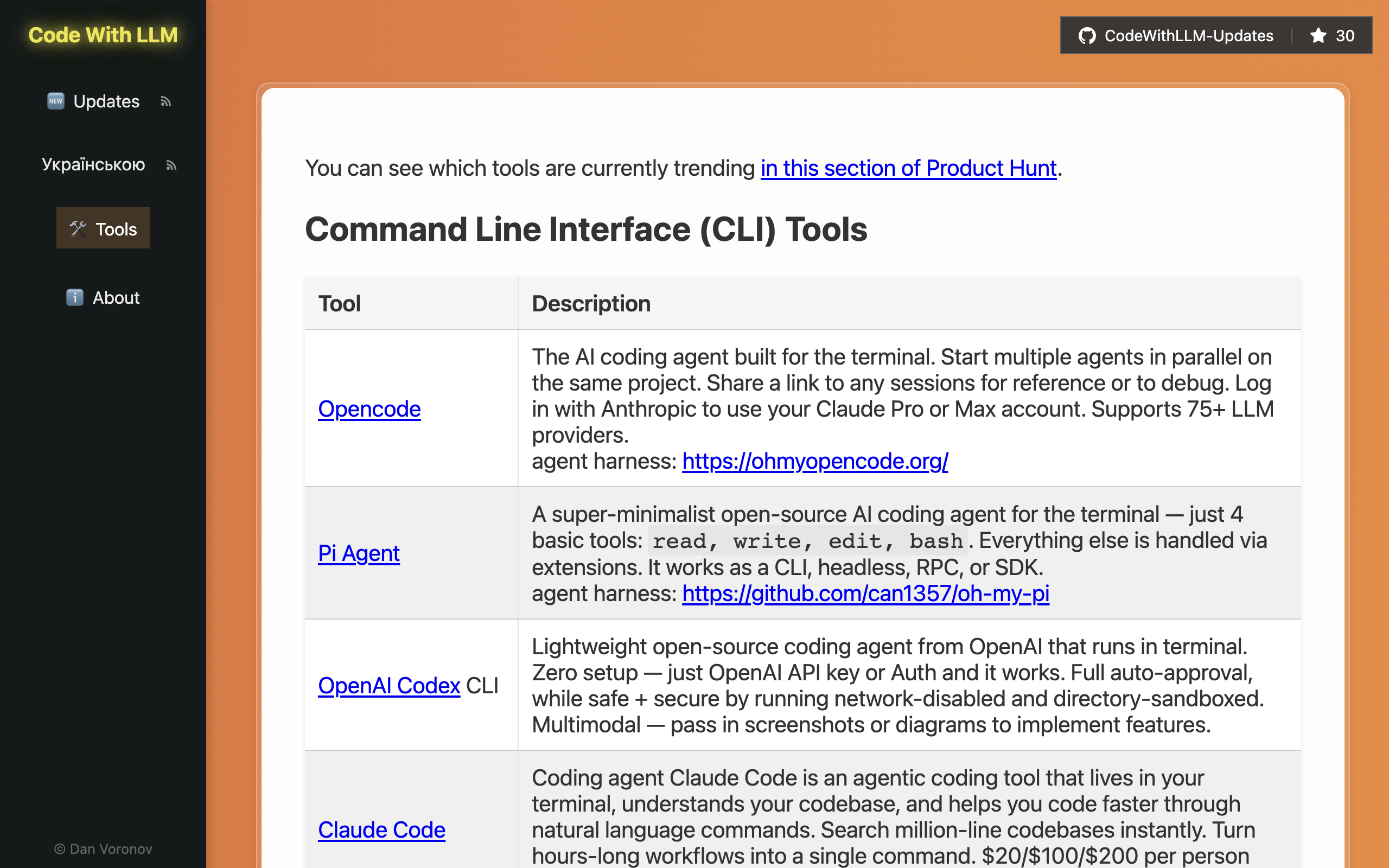Click the NEW badge icon by Updates
Image resolution: width=1389 pixels, height=868 pixels.
pos(56,101)
